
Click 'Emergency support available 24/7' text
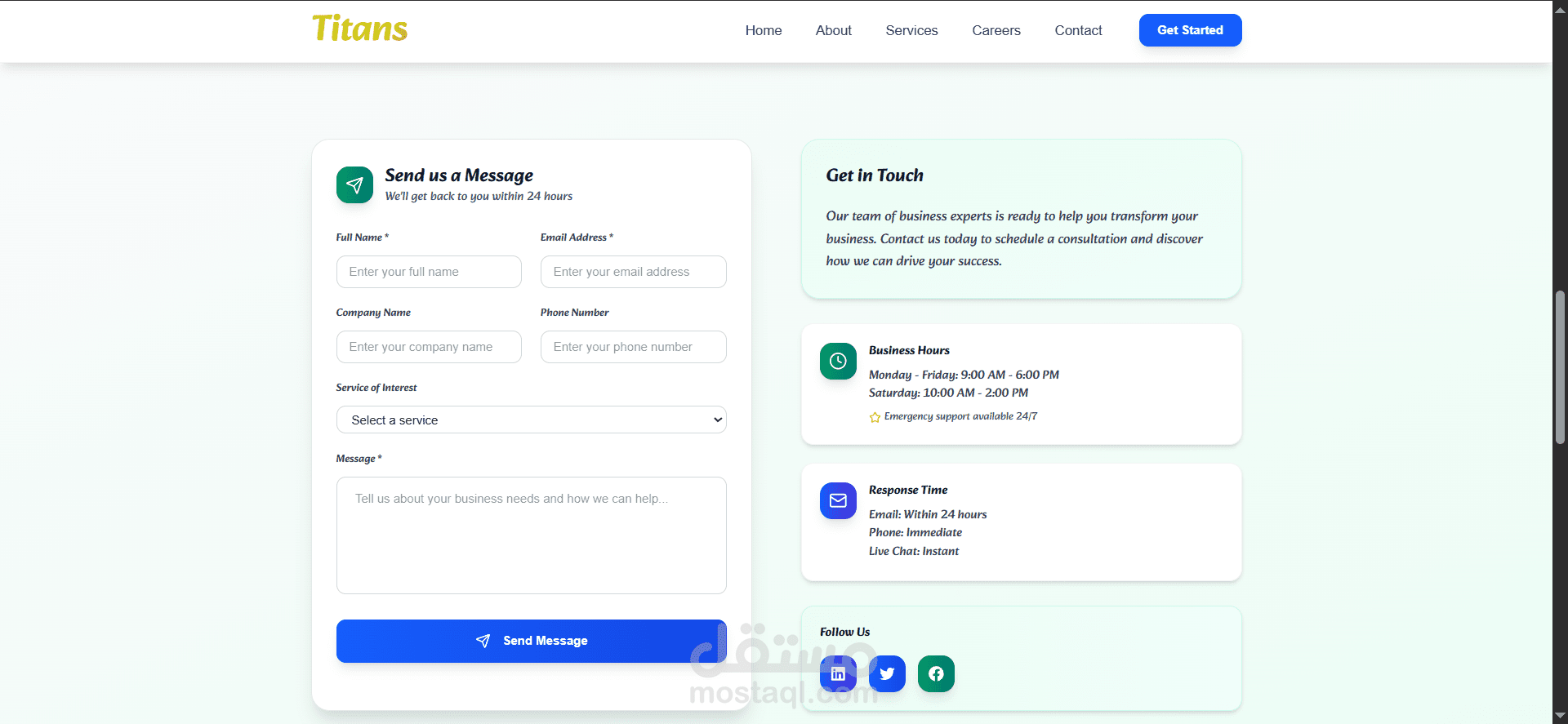click(x=960, y=416)
